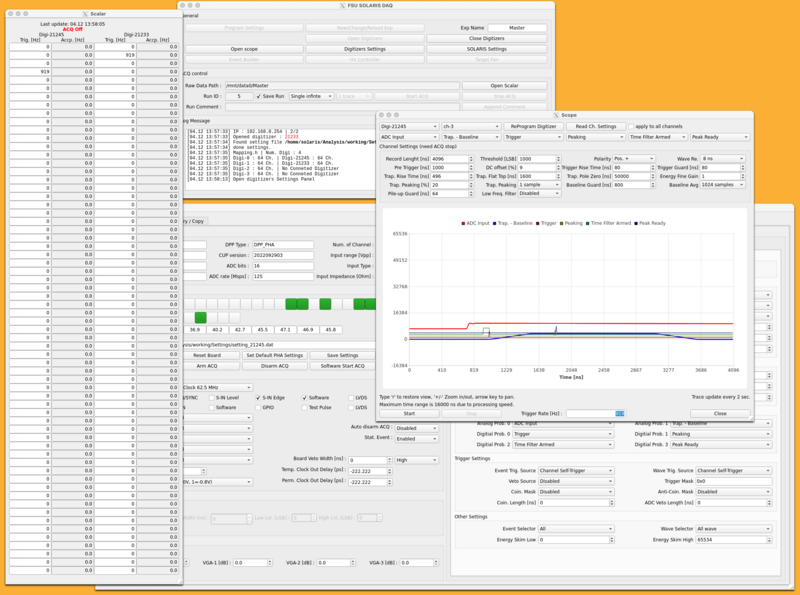Click the Exp Name field showing Master
This screenshot has height=595, width=800.
[x=517, y=28]
